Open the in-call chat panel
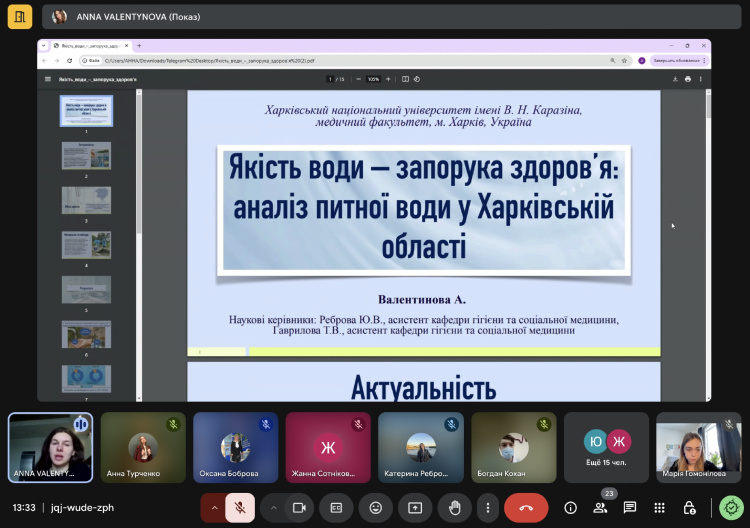Screen dimensions: 750x528 tap(630, 508)
